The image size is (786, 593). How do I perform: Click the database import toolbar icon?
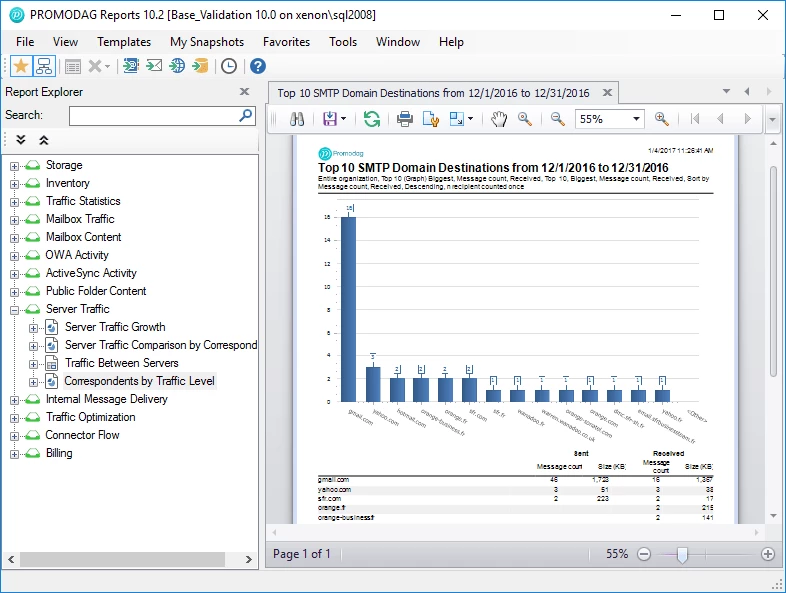pyautogui.click(x=200, y=66)
